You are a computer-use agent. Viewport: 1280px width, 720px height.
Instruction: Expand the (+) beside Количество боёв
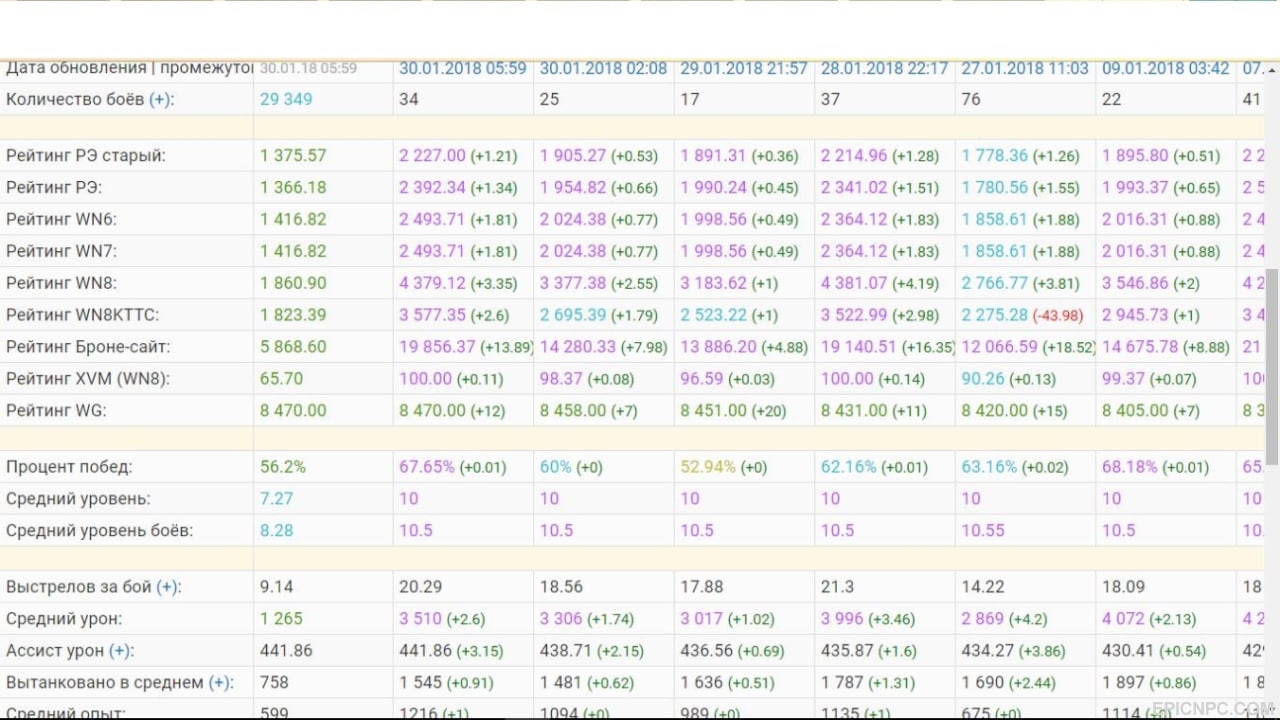pyautogui.click(x=161, y=99)
